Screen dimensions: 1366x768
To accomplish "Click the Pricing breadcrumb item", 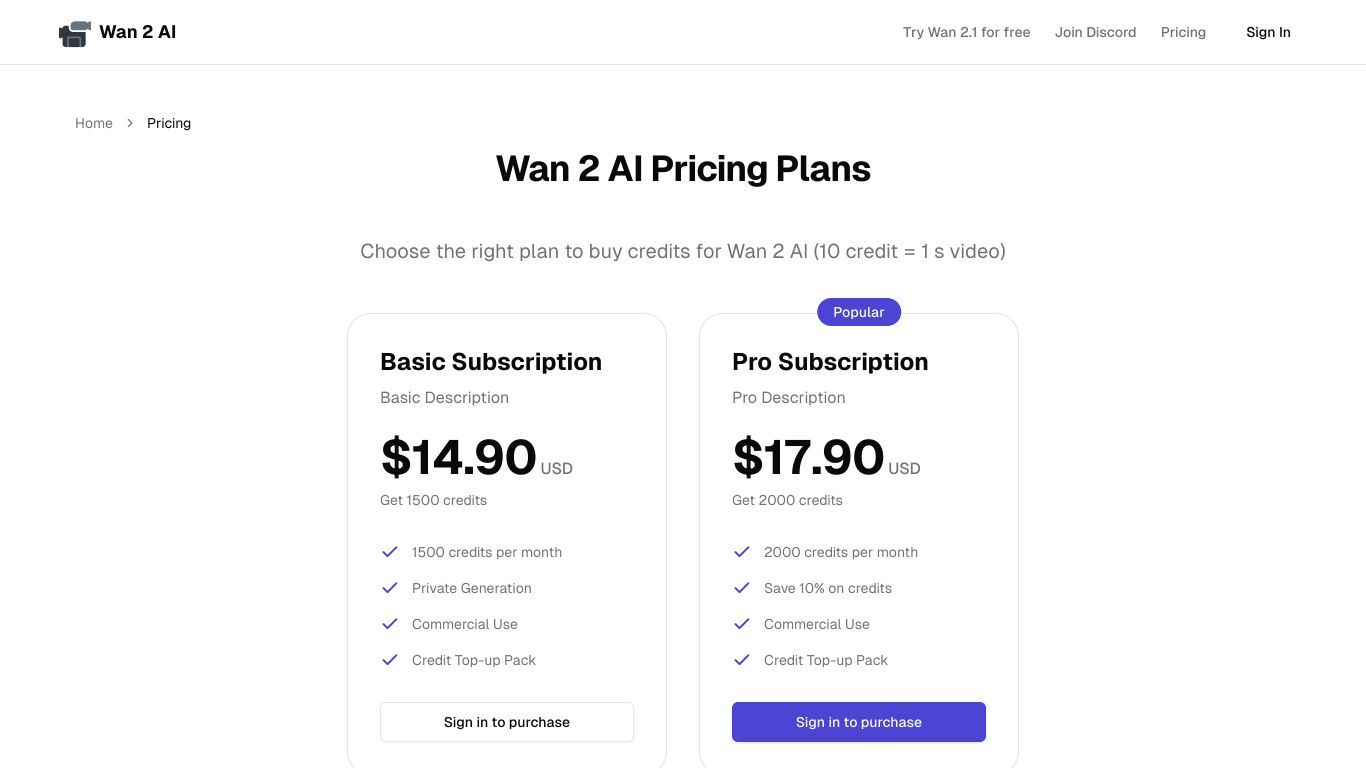I will click(x=169, y=123).
